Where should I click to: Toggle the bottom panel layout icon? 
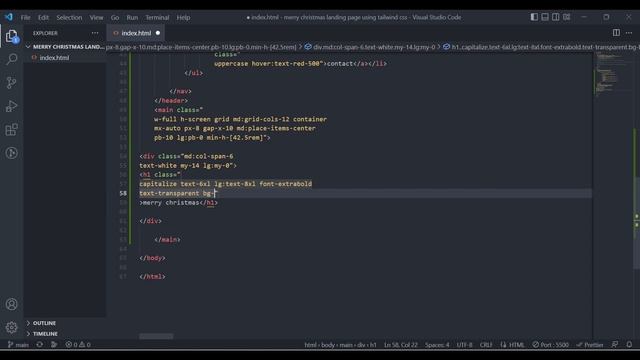tap(545, 17)
